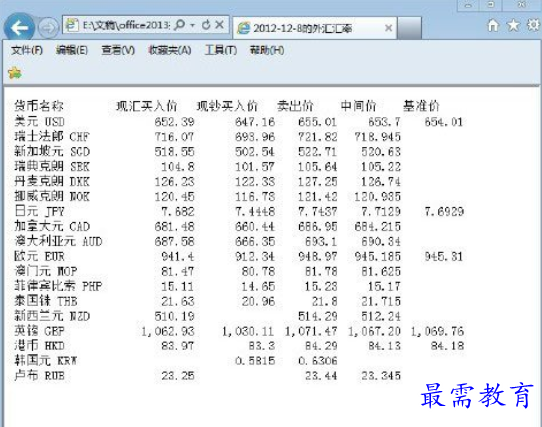The image size is (542, 427).
Task: Open the 编辑(E) menu
Action: tap(72, 50)
